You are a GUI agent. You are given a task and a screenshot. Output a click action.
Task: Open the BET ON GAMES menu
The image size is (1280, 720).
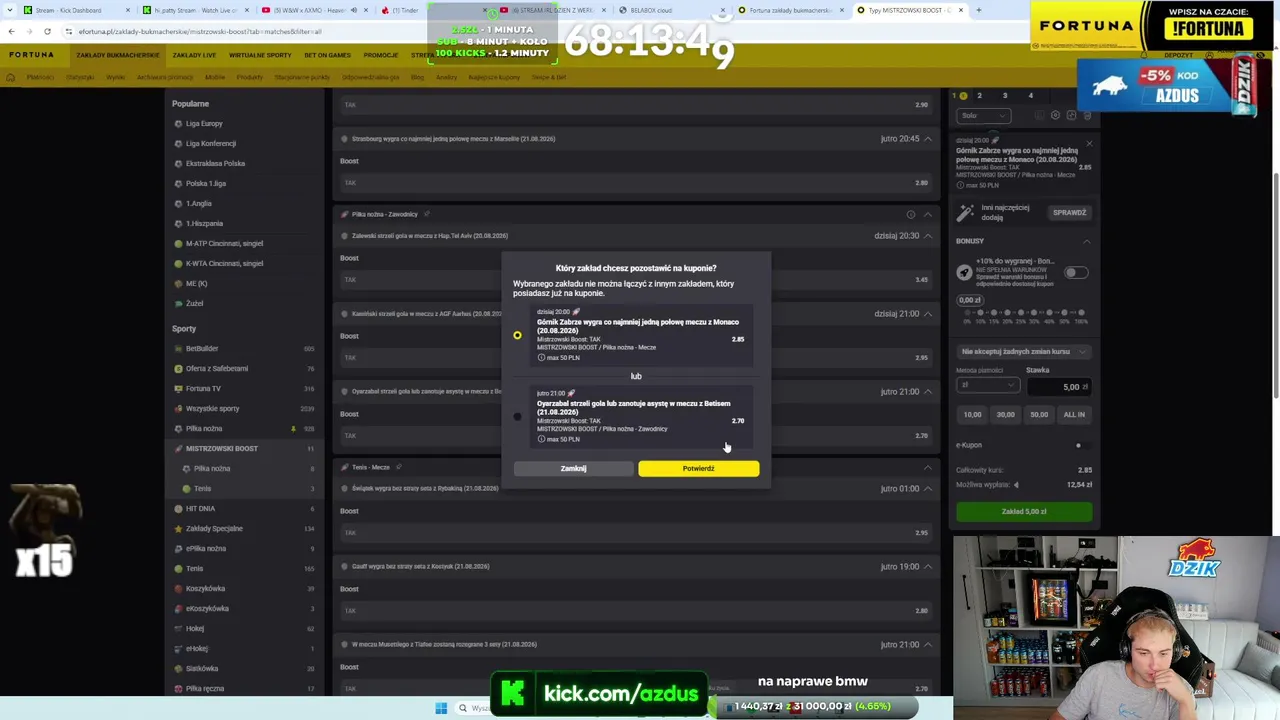pos(327,55)
